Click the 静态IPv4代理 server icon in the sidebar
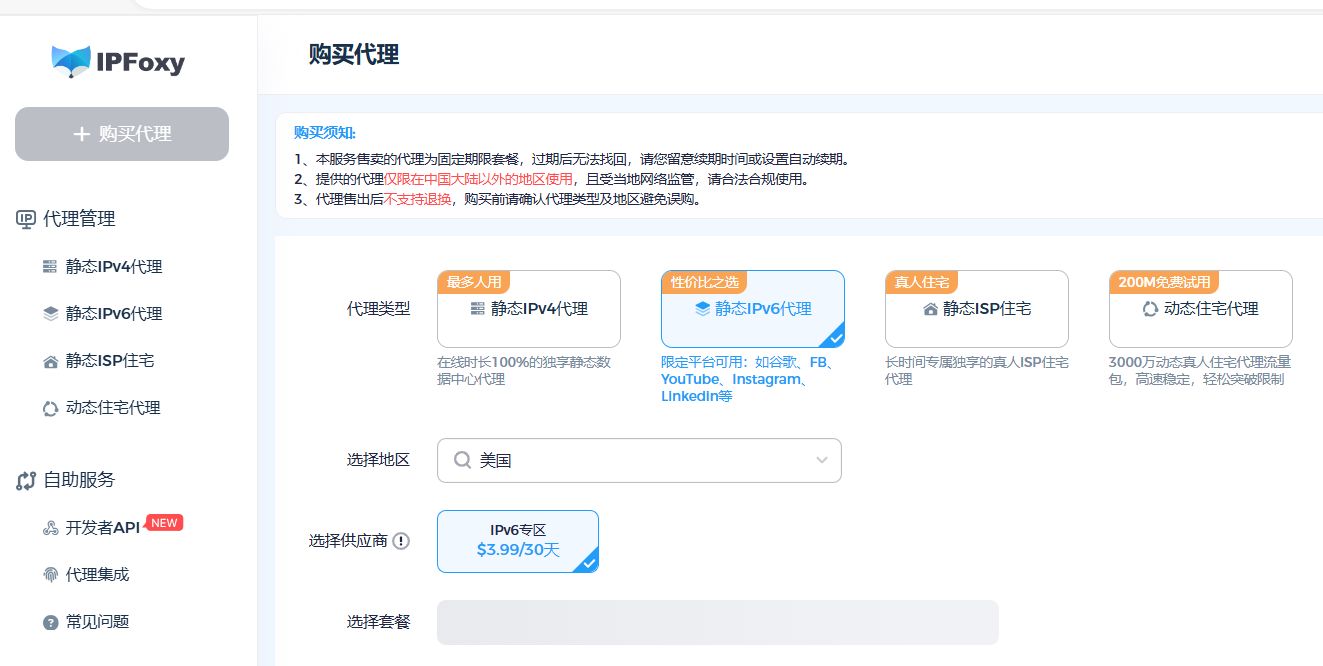The image size is (1323, 666). click(50, 267)
